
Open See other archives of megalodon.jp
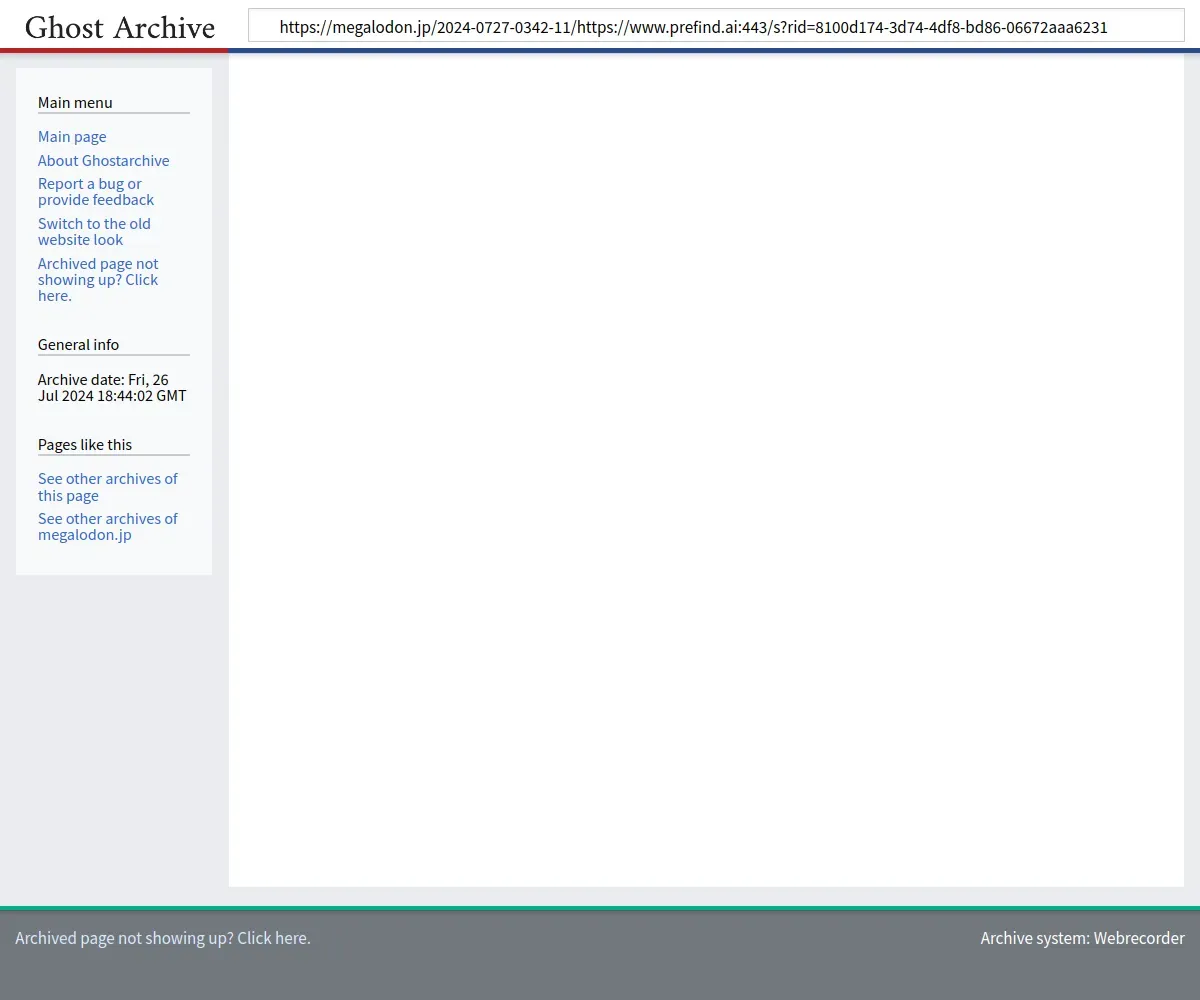click(108, 527)
